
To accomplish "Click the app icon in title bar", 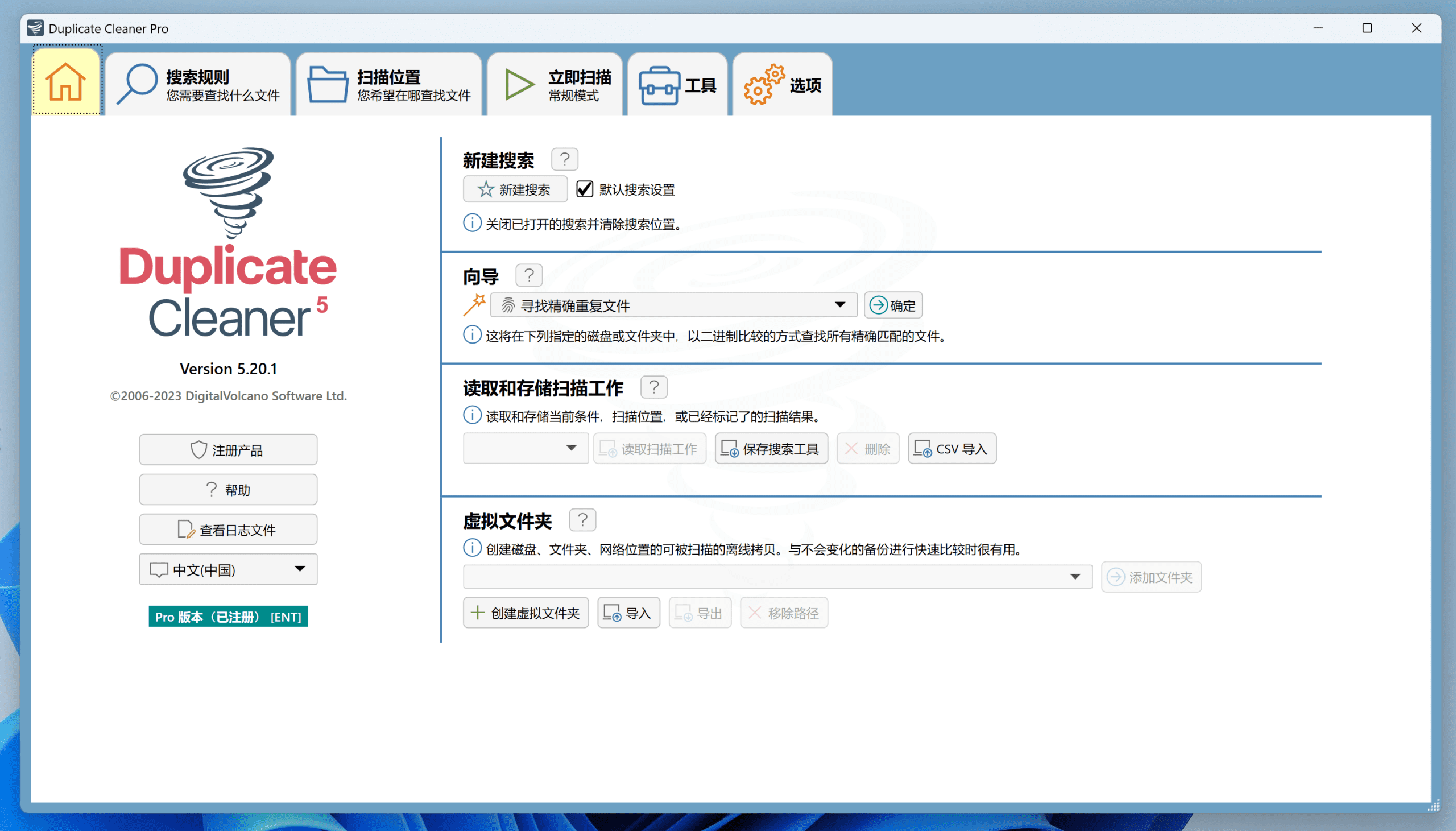I will click(35, 28).
